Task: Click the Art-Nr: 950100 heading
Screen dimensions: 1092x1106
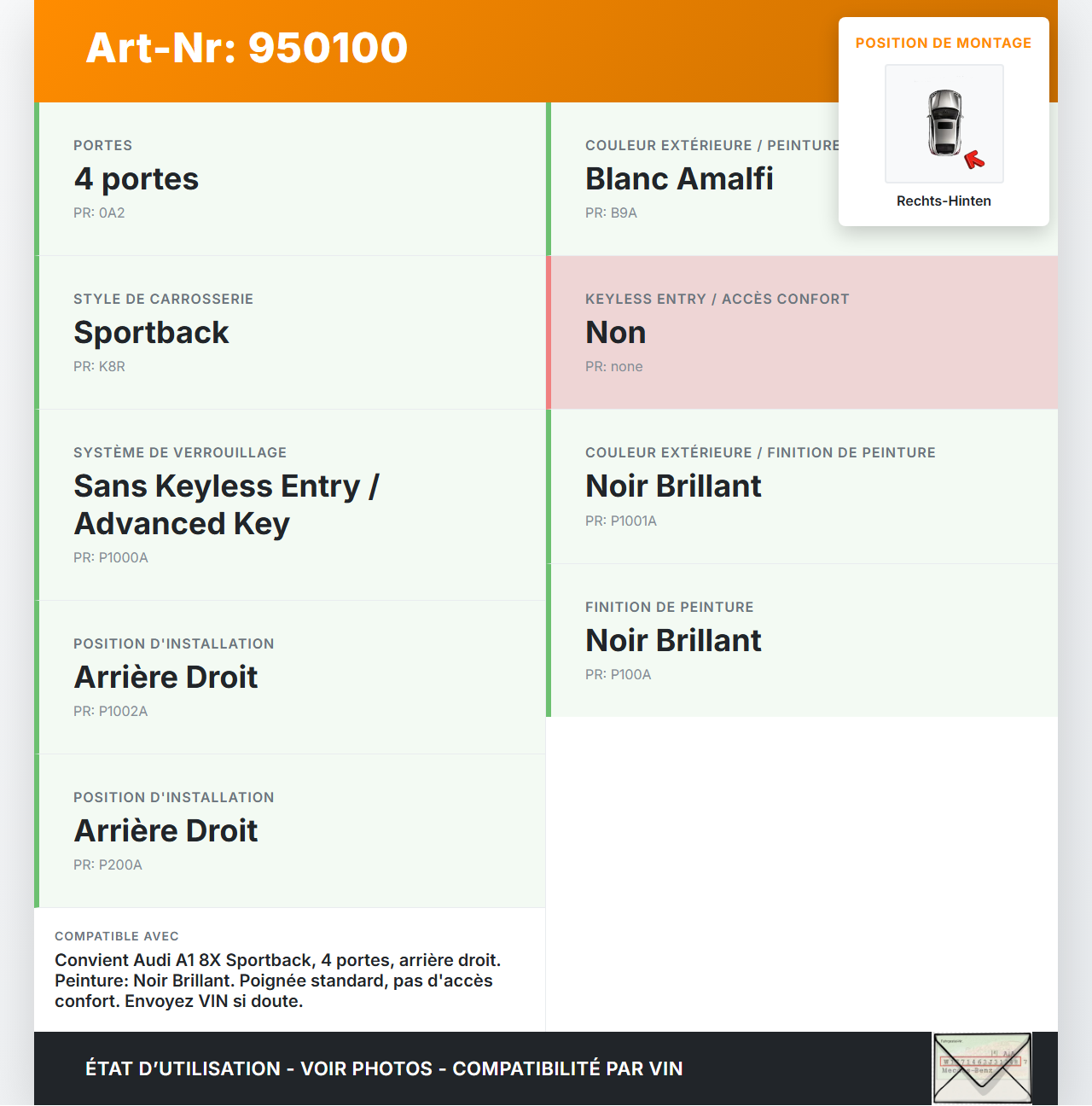Action: tap(247, 48)
